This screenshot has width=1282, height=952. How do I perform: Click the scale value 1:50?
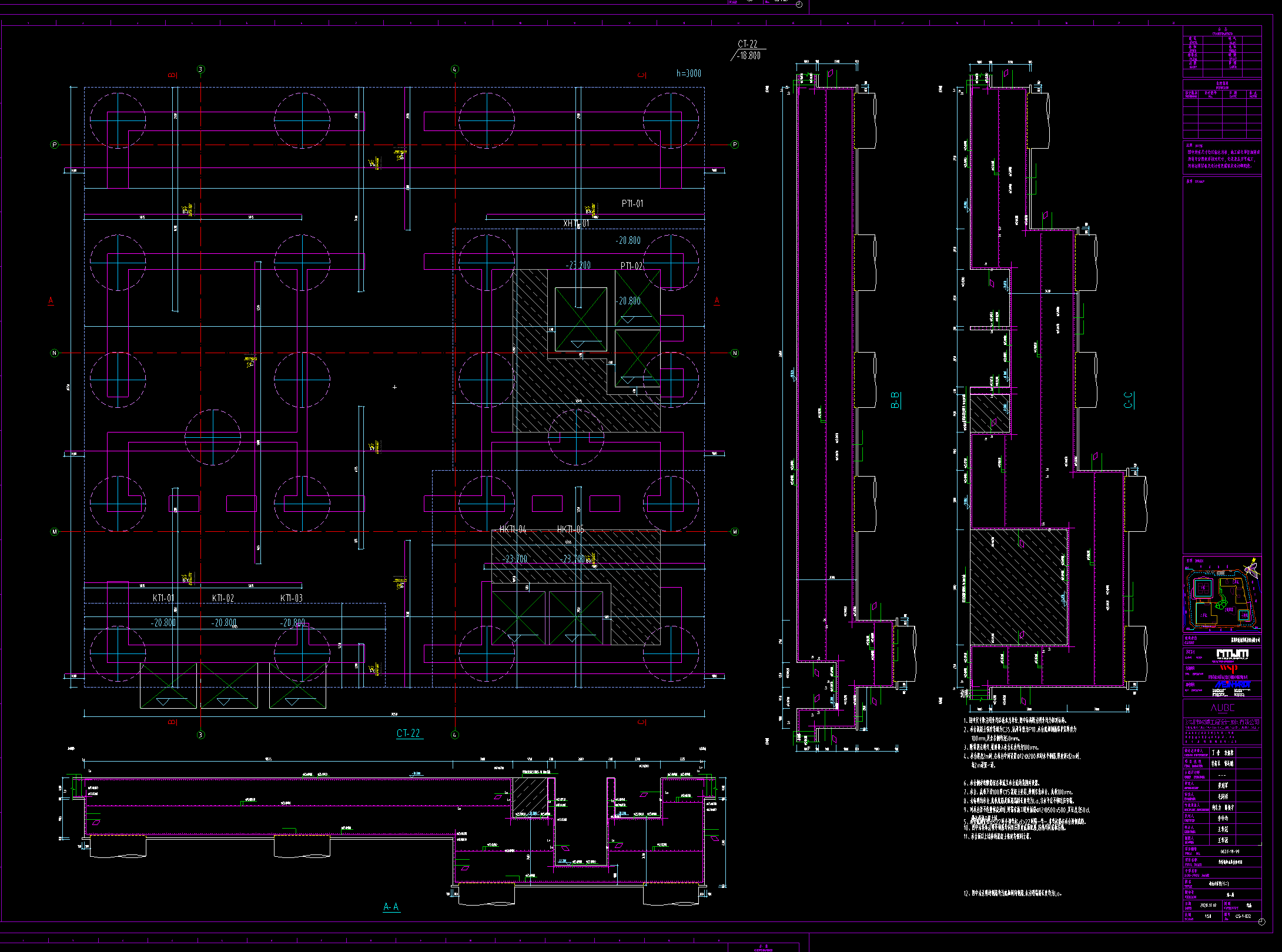1208,916
